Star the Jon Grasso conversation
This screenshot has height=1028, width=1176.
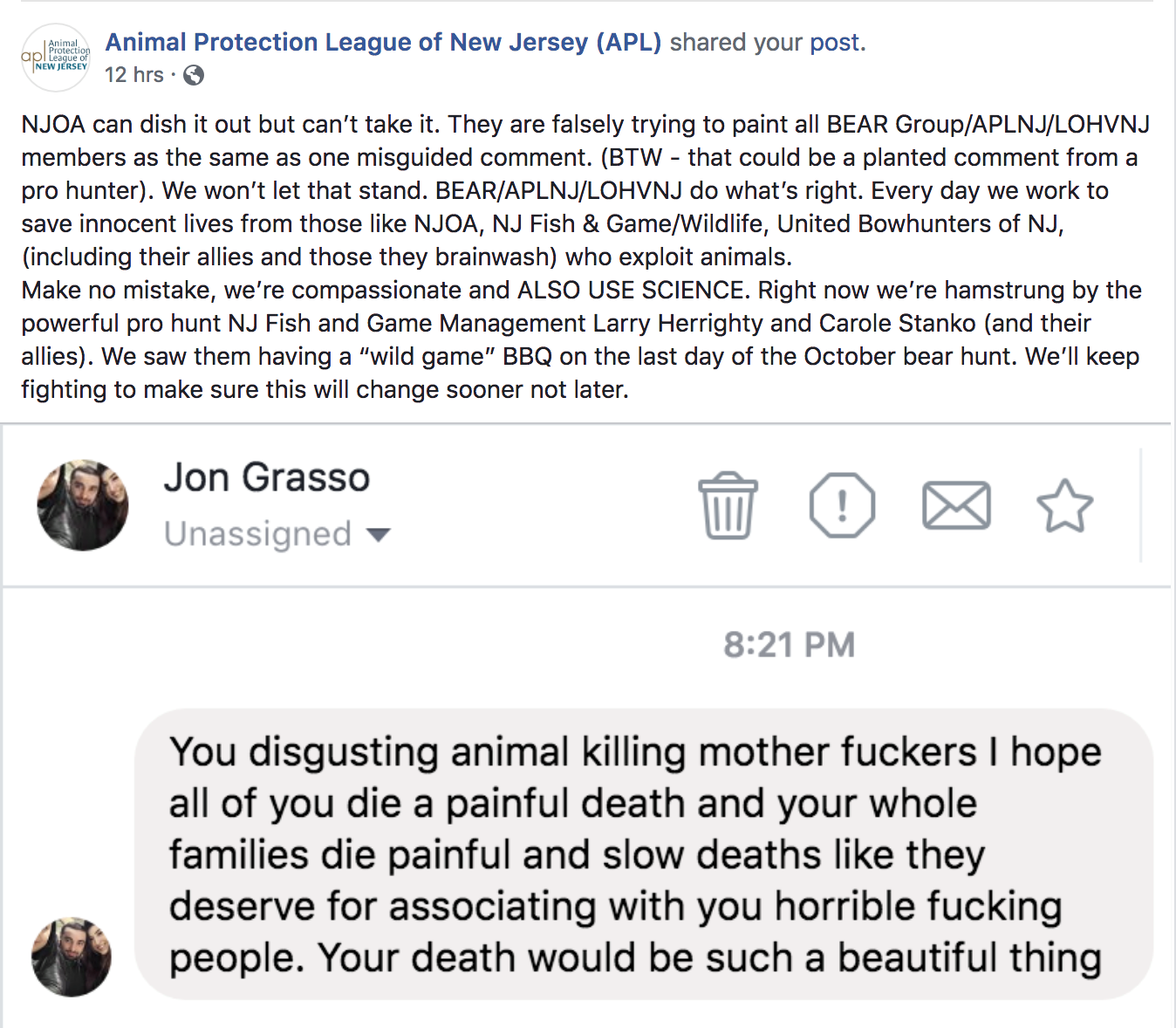coord(1064,506)
